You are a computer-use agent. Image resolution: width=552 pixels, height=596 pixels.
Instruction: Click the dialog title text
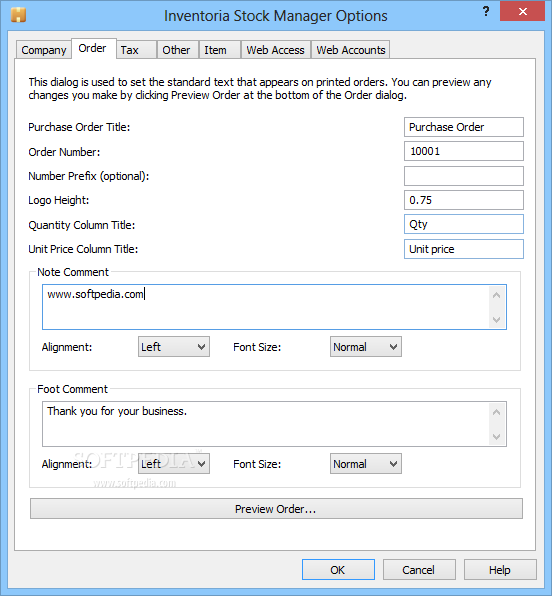(276, 16)
